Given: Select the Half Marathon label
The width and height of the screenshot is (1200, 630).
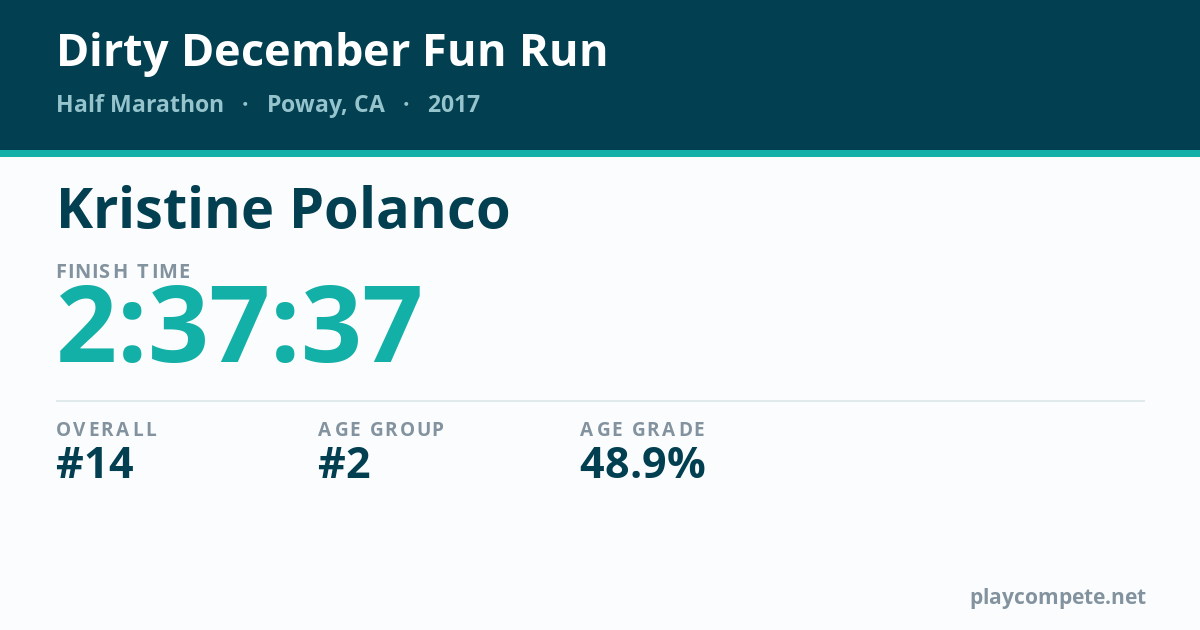Looking at the screenshot, I should (x=140, y=104).
